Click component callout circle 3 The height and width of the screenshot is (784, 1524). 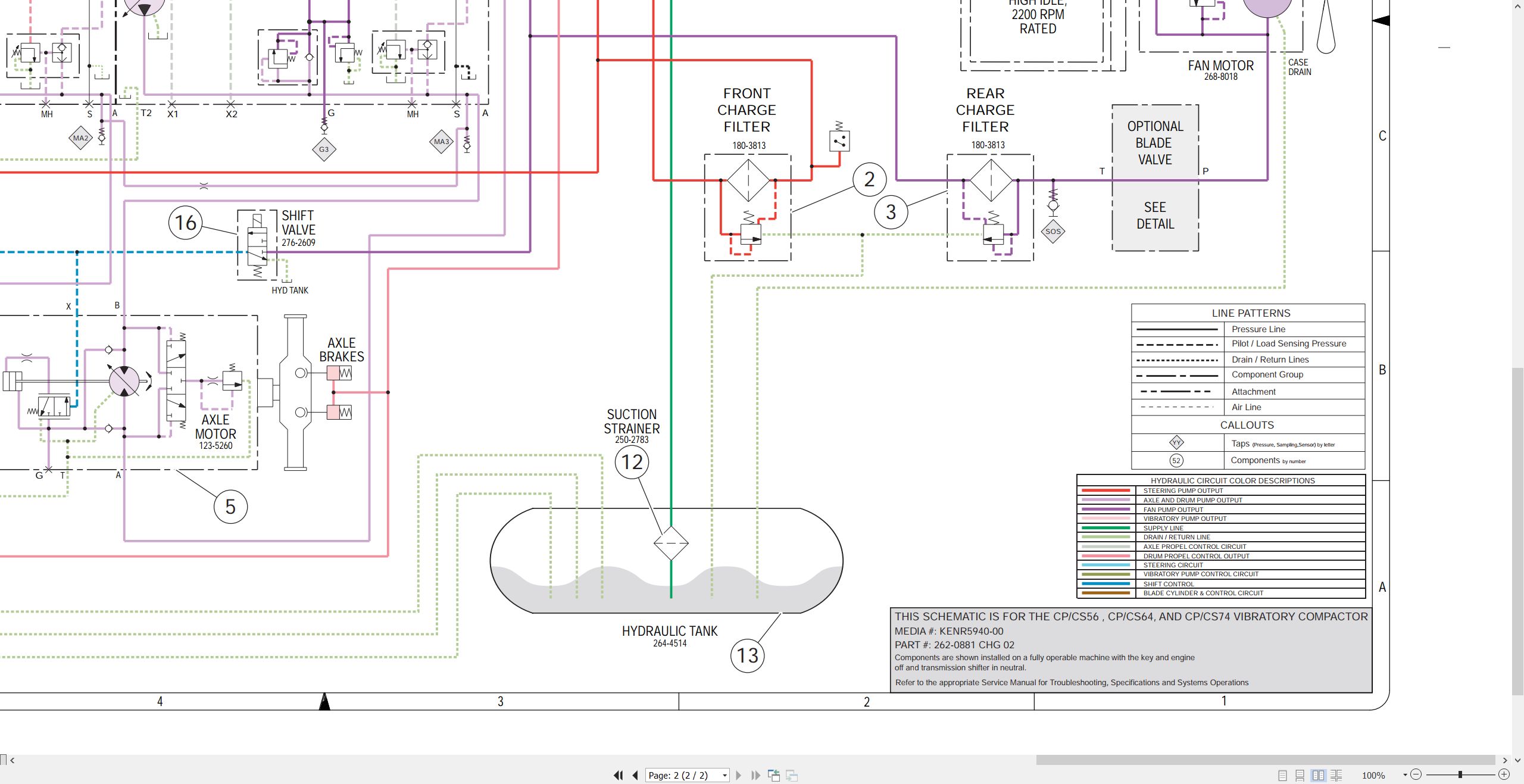point(891,212)
